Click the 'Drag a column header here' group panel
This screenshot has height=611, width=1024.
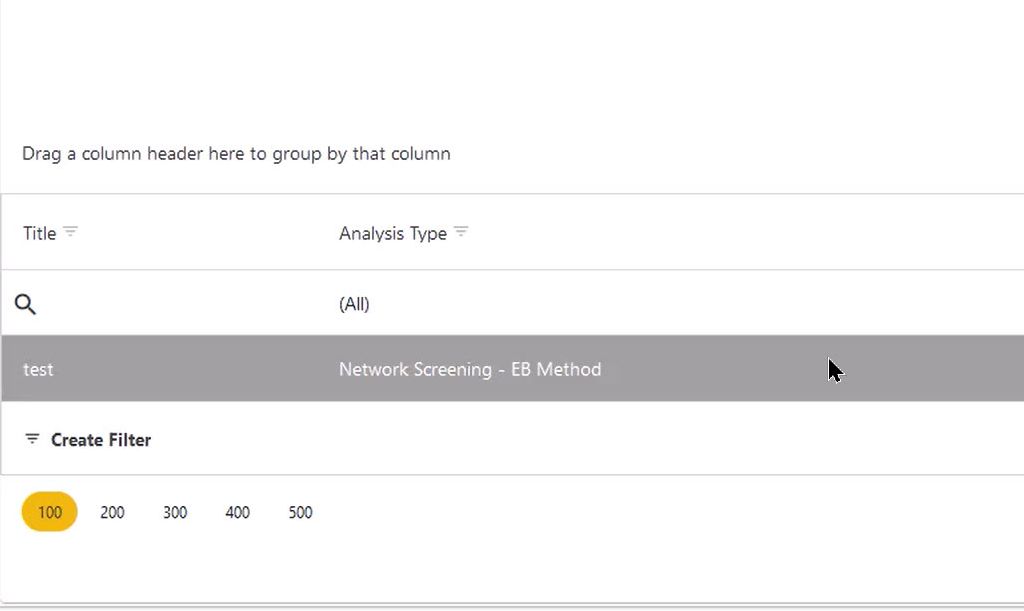pyautogui.click(x=236, y=154)
